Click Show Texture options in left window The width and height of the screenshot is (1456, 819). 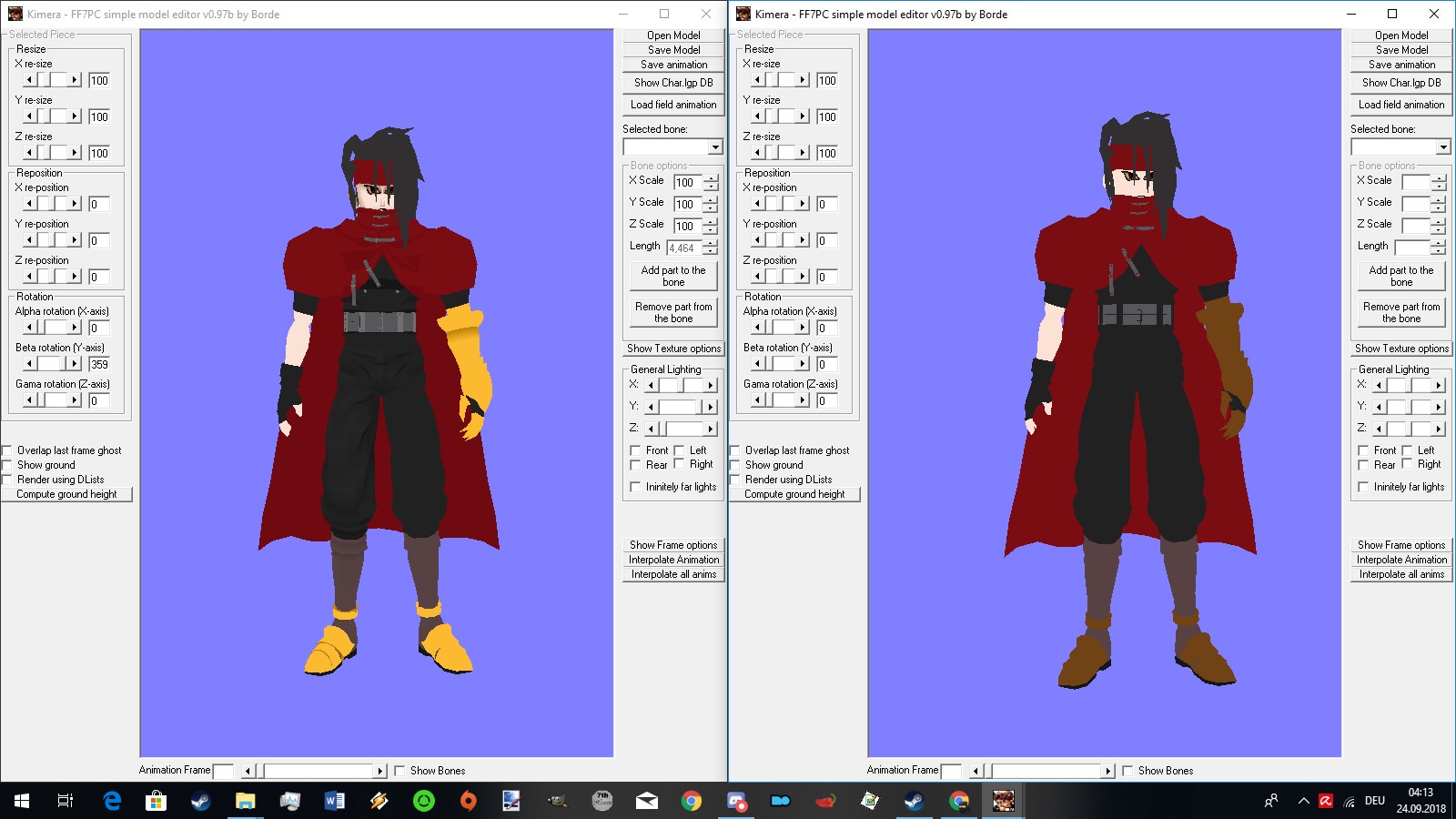point(673,349)
